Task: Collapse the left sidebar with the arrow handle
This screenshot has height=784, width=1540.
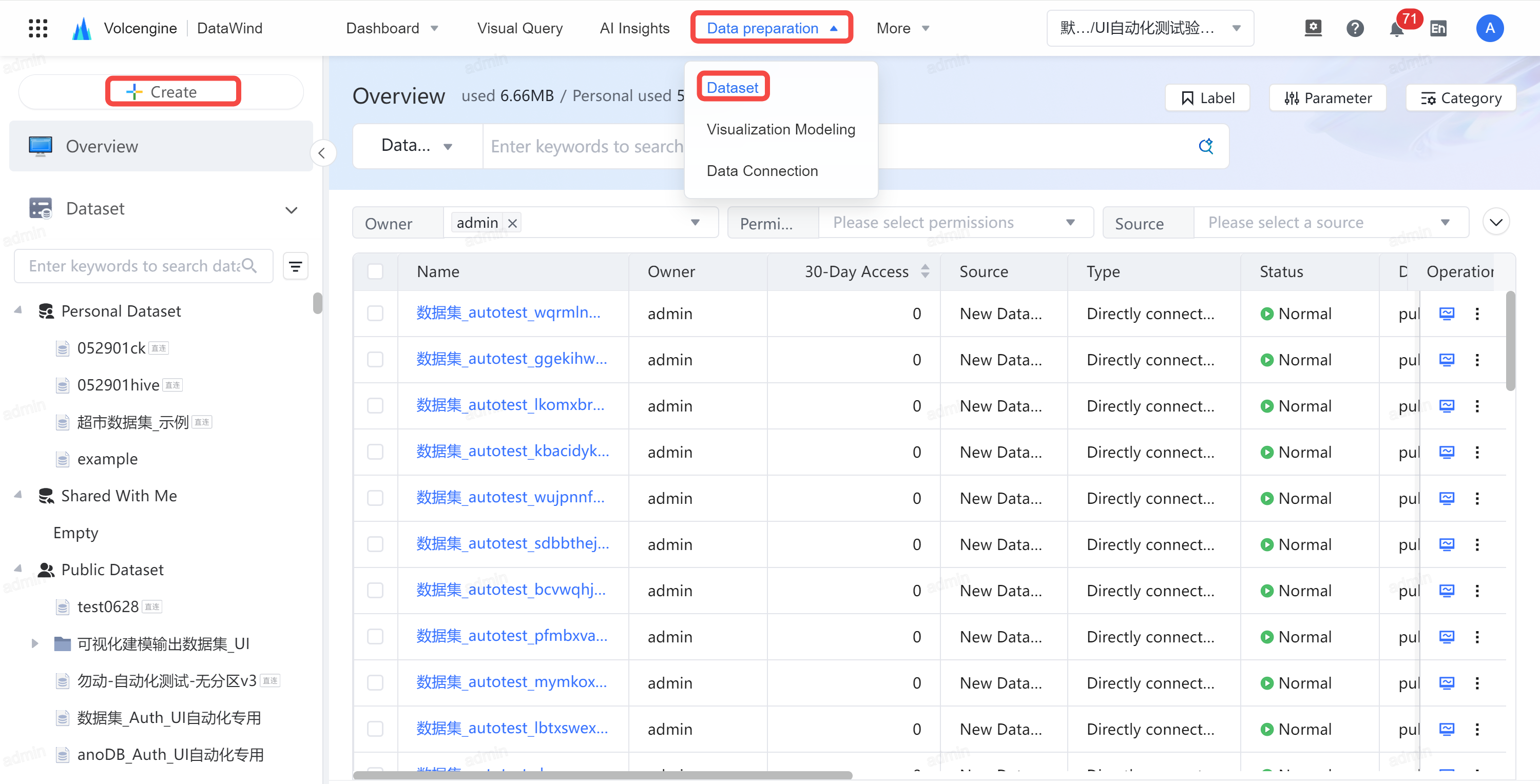Action: coord(322,153)
